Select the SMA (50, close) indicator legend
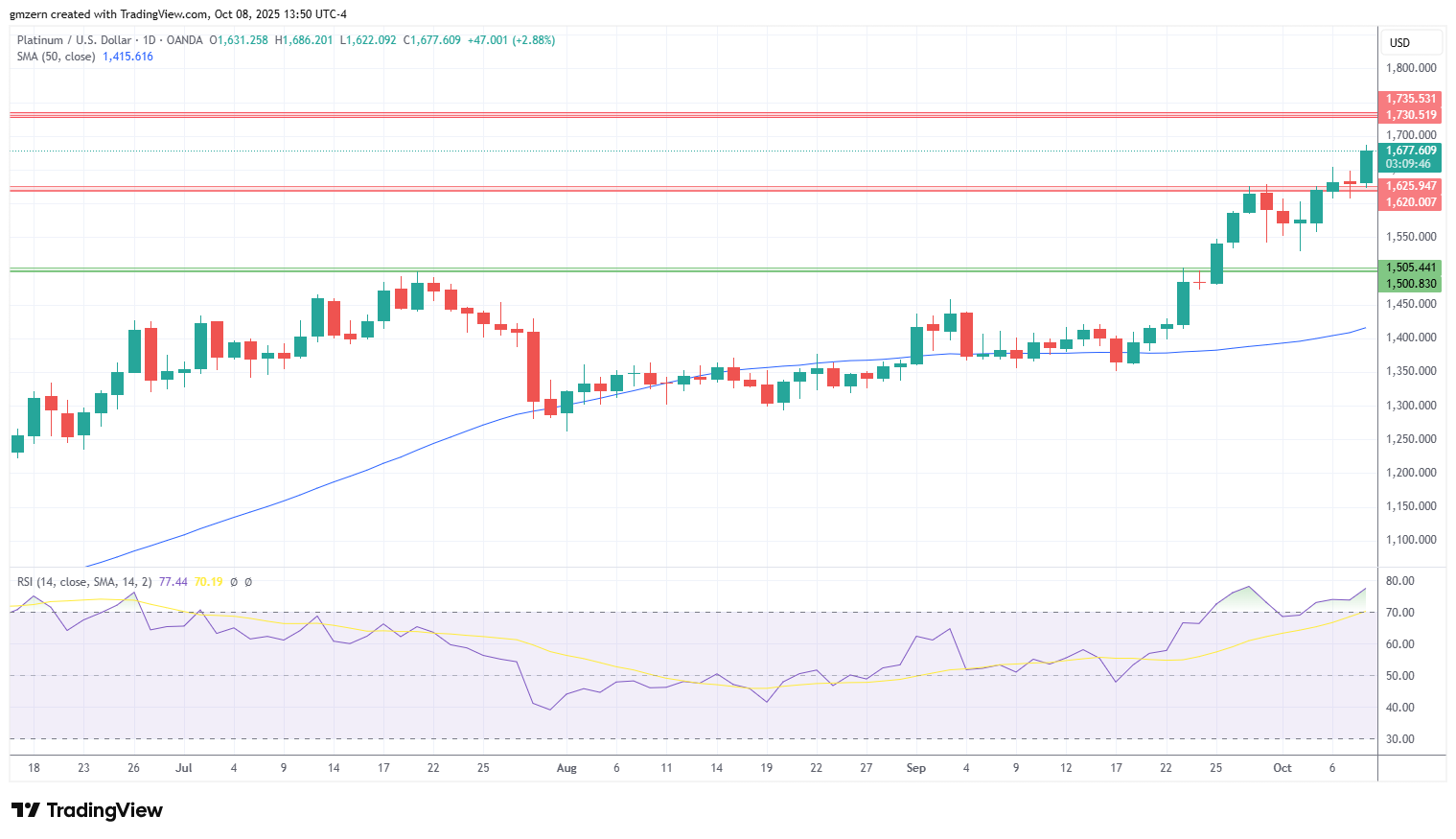 click(56, 57)
